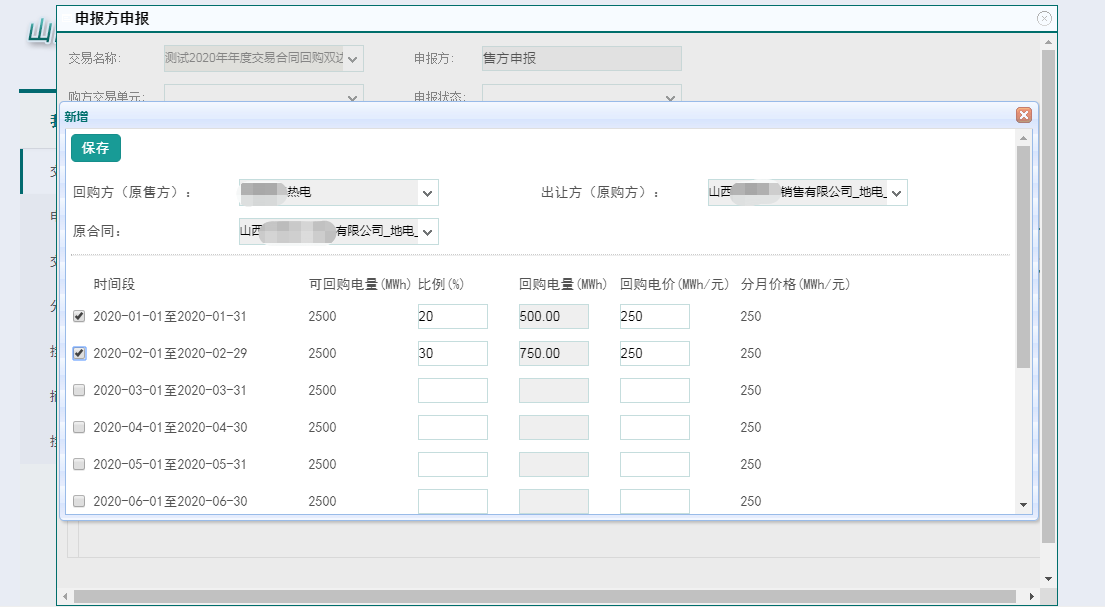This screenshot has height=608, width=1105.
Task: Check the 2020-03-01至2020-03-31 checkbox
Action: click(x=80, y=390)
